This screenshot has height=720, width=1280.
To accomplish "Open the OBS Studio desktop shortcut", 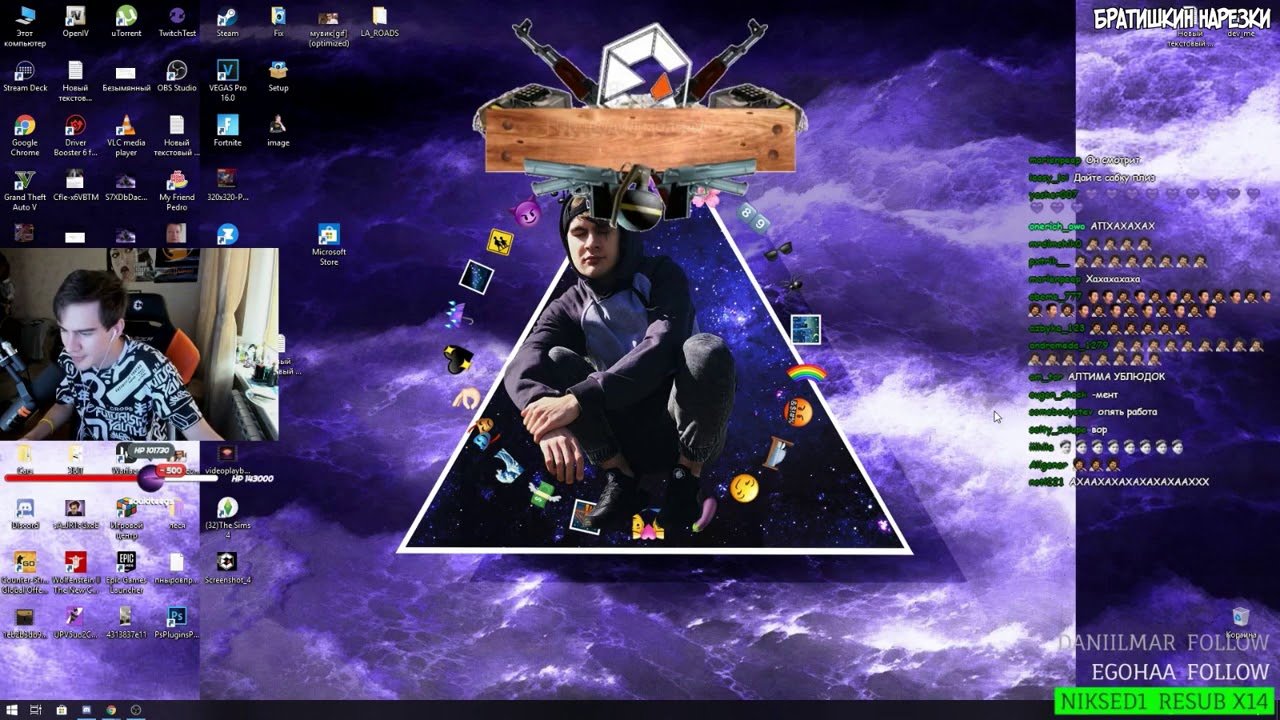I will (177, 71).
